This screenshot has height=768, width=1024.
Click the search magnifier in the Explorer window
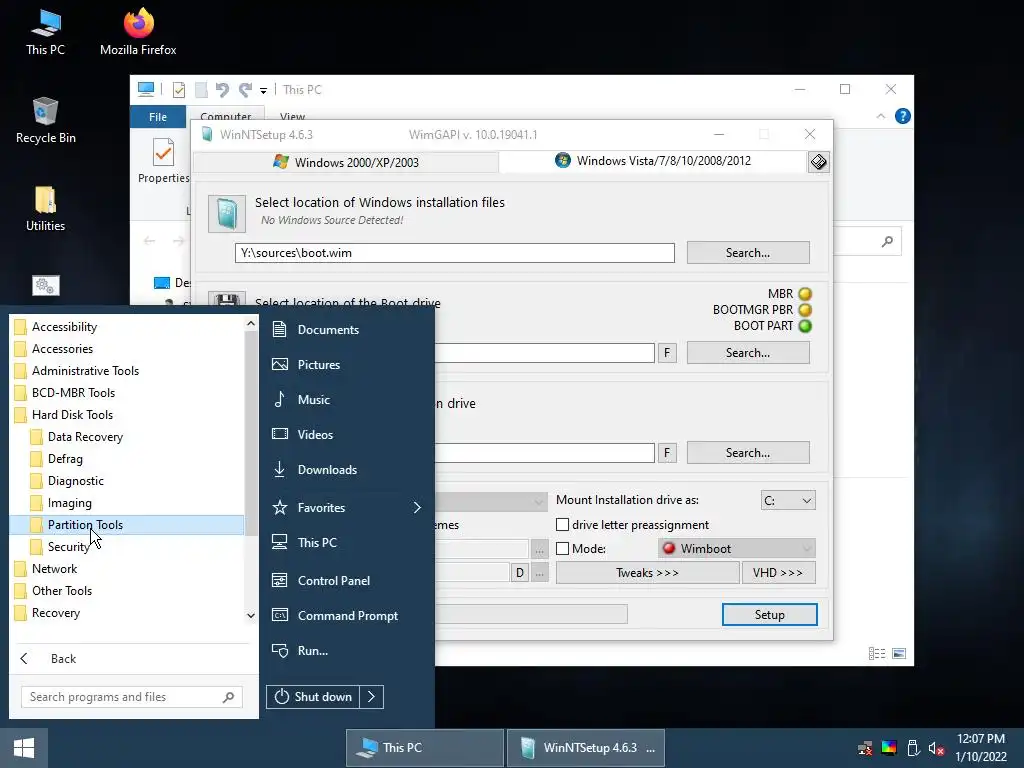[x=887, y=242]
